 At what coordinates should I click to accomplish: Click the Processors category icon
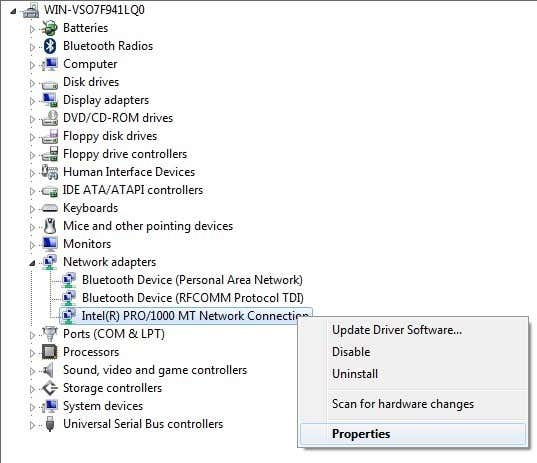[x=50, y=352]
